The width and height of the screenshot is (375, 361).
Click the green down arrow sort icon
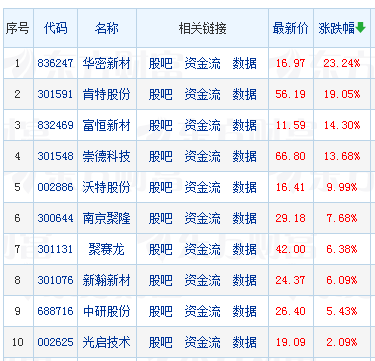coord(360,28)
